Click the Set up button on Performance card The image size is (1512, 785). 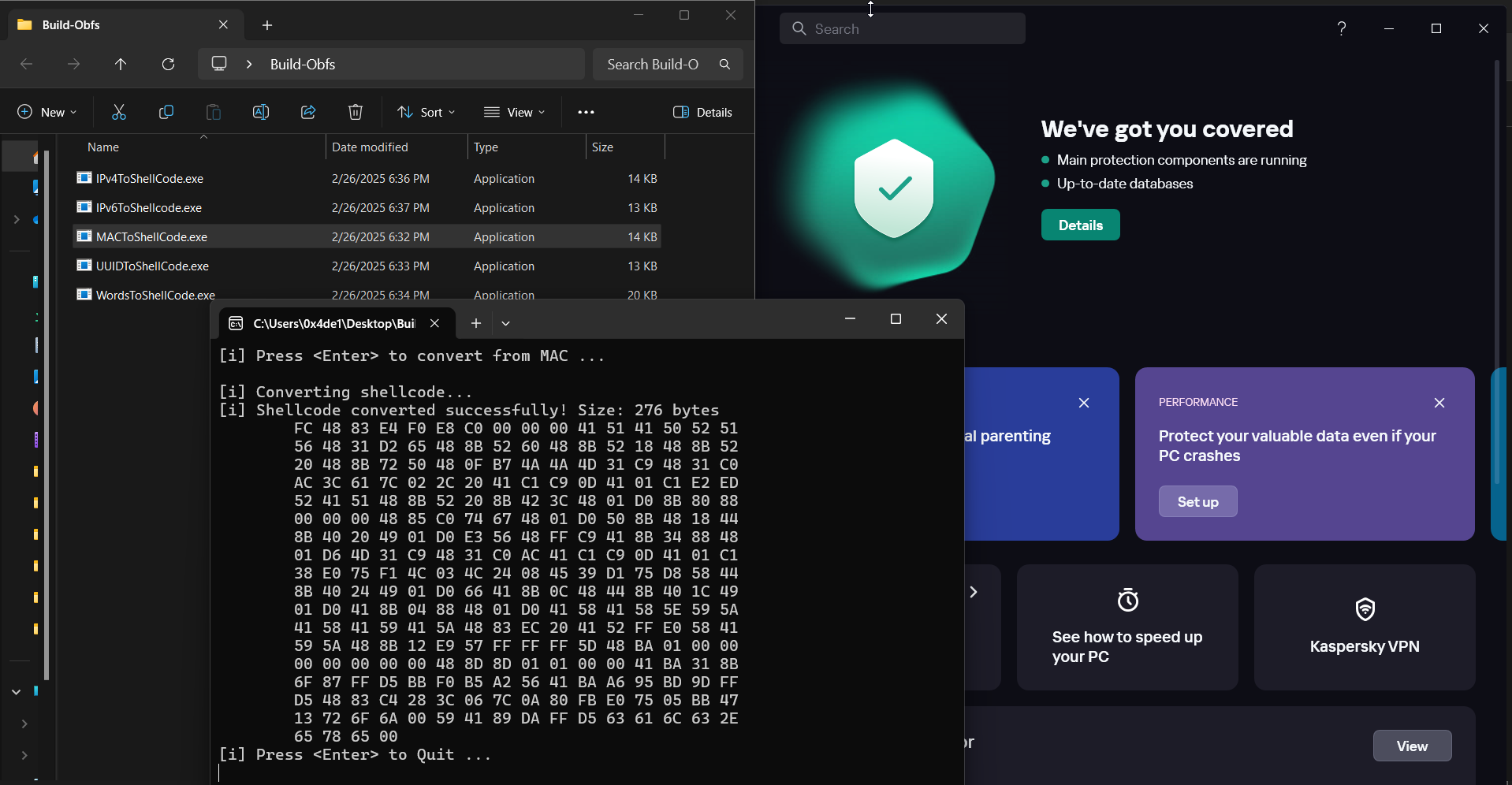point(1198,501)
